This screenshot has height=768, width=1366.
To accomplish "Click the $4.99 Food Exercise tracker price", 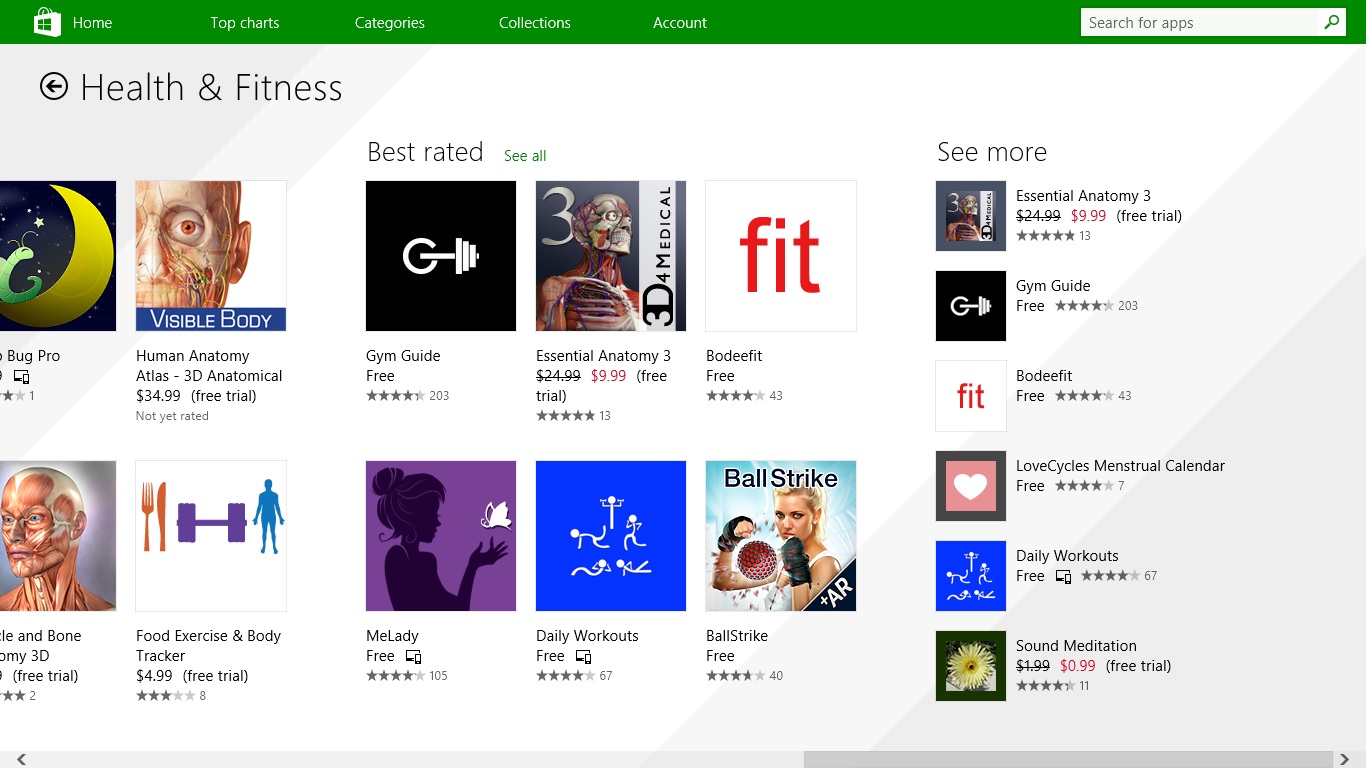I will [x=154, y=676].
